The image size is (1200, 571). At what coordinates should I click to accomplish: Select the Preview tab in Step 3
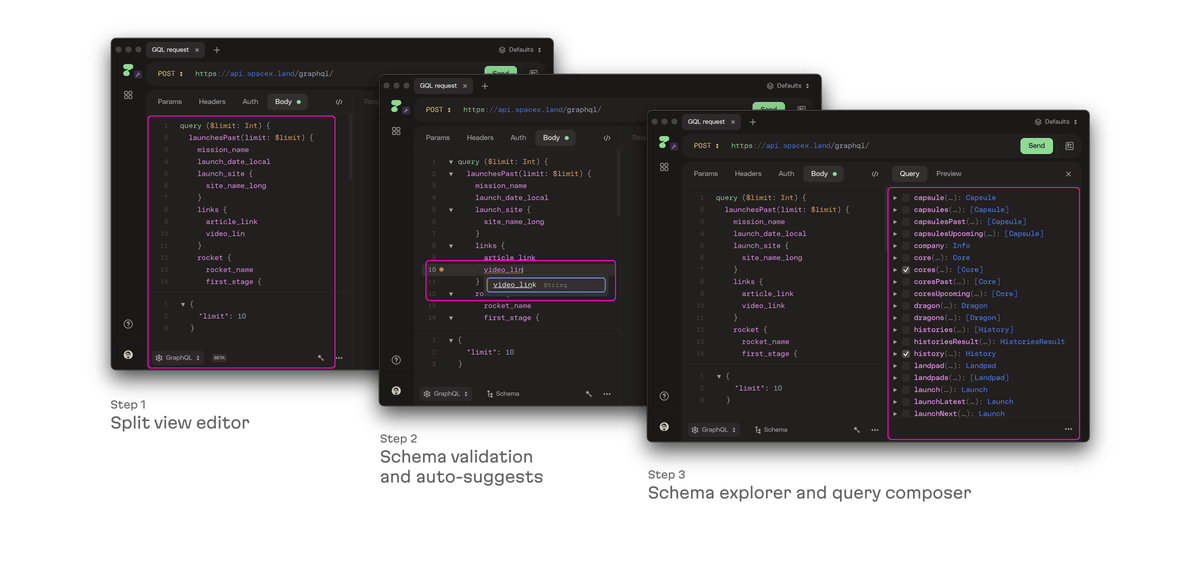click(949, 174)
